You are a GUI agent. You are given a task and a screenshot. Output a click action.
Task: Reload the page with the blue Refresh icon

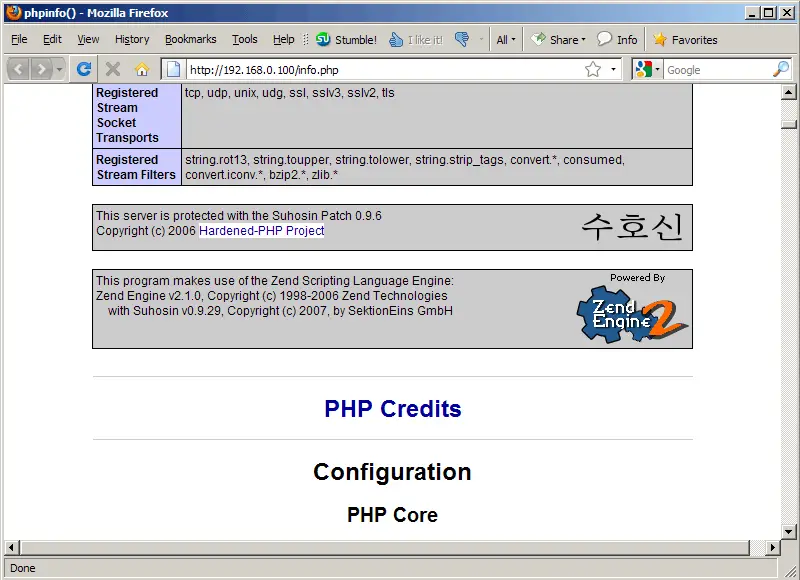(x=84, y=69)
